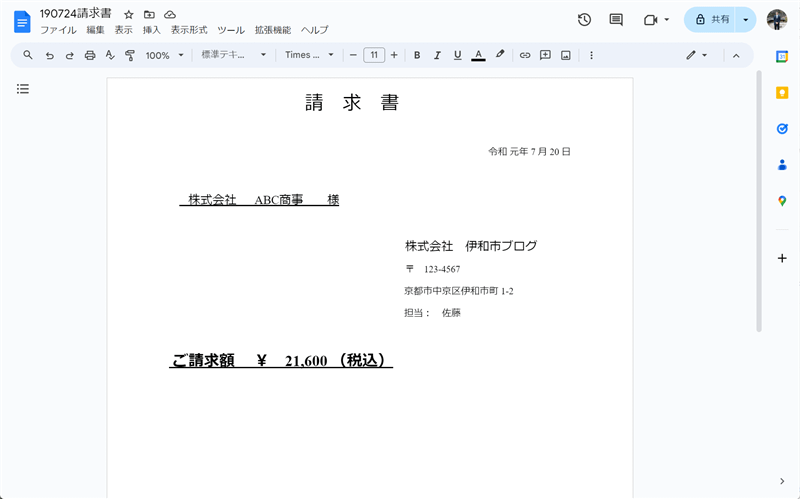Open the ツール menu
The width and height of the screenshot is (800, 499).
click(x=231, y=30)
